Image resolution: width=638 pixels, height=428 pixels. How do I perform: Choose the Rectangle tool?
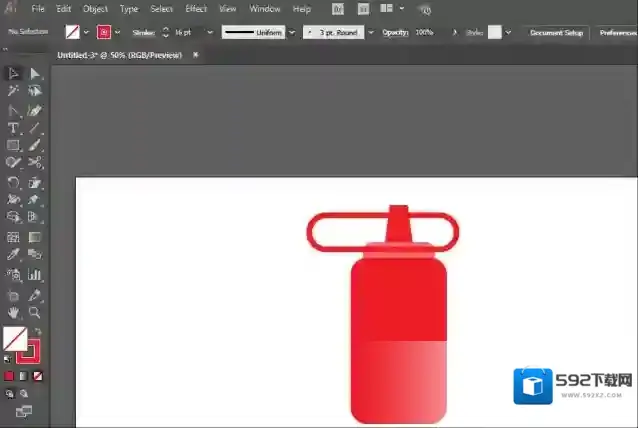(13, 146)
